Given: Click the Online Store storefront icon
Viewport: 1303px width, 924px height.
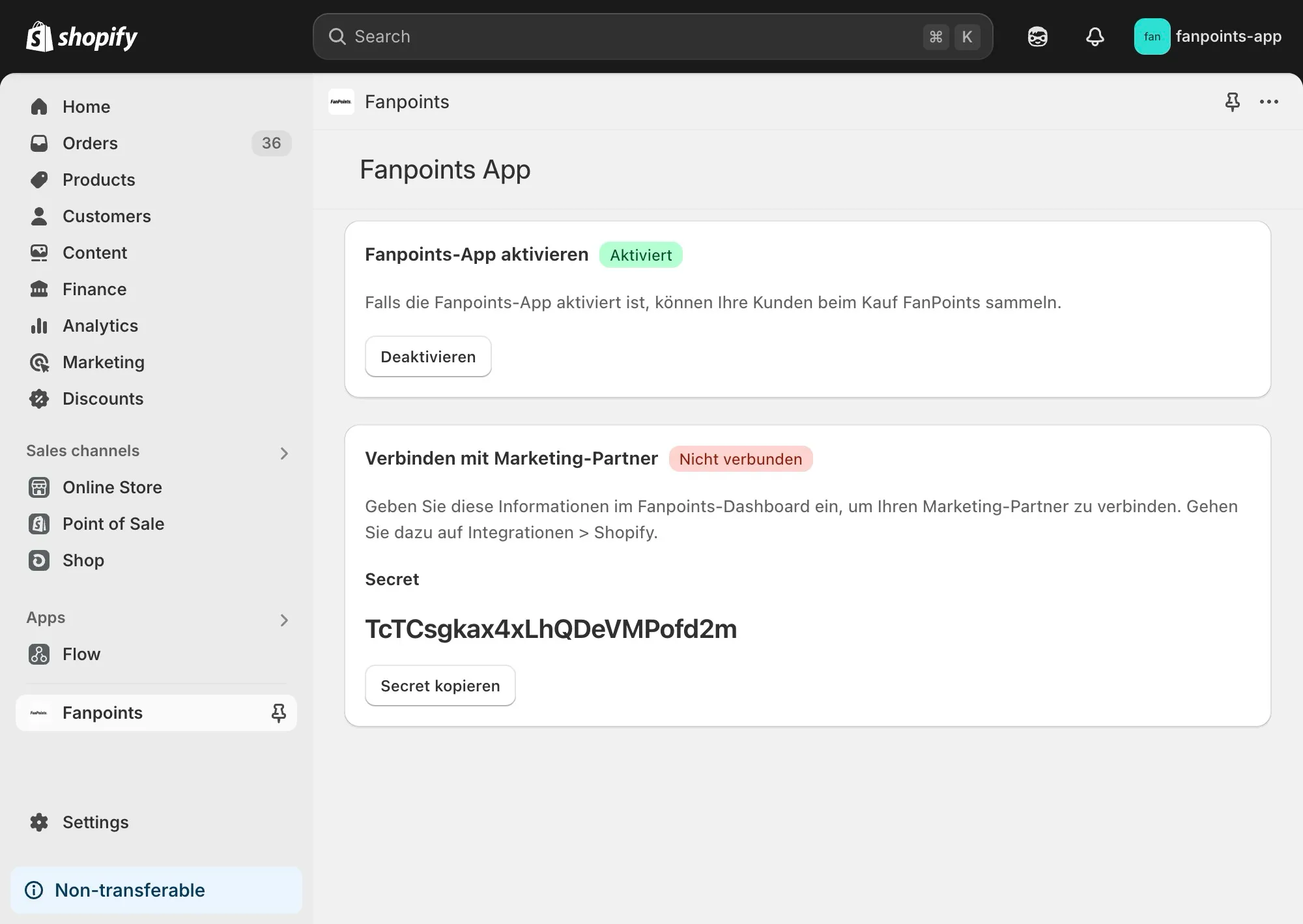Looking at the screenshot, I should click(x=39, y=487).
